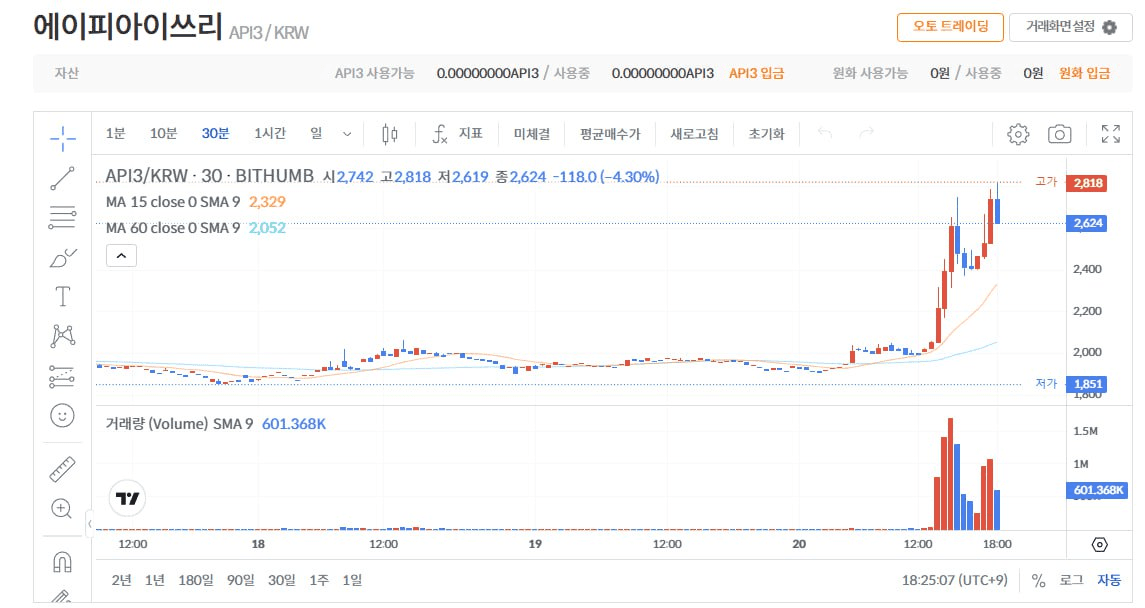Click the API3/KRW · 30 · BITHUMB symbol title

pos(210,176)
